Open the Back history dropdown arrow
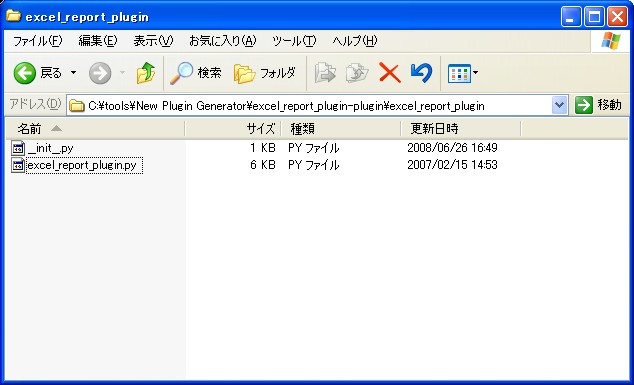634x385 pixels. click(x=73, y=73)
